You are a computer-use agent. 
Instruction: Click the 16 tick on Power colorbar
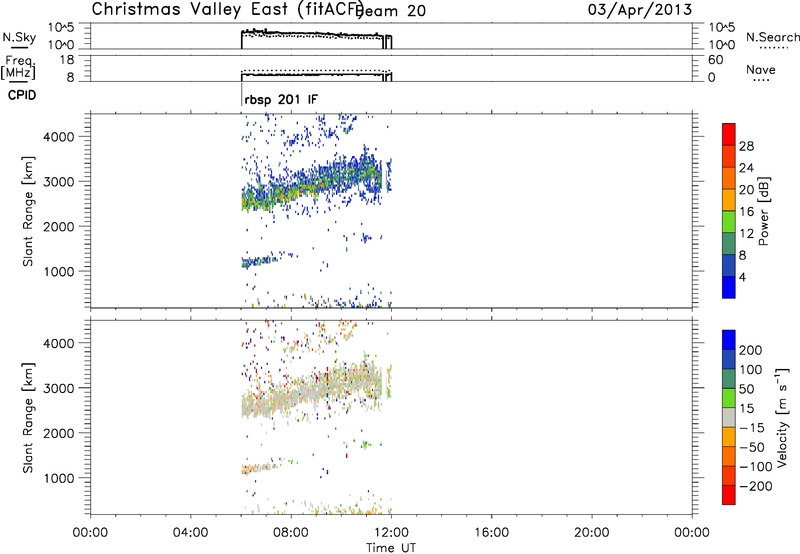point(746,211)
